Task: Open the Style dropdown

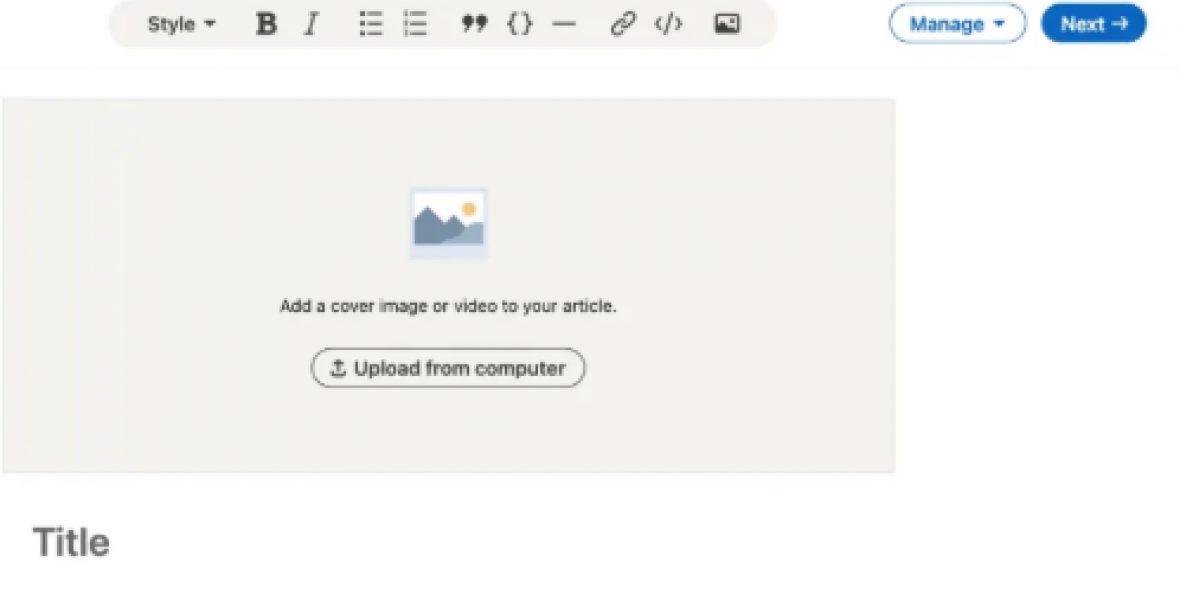Action: (181, 24)
